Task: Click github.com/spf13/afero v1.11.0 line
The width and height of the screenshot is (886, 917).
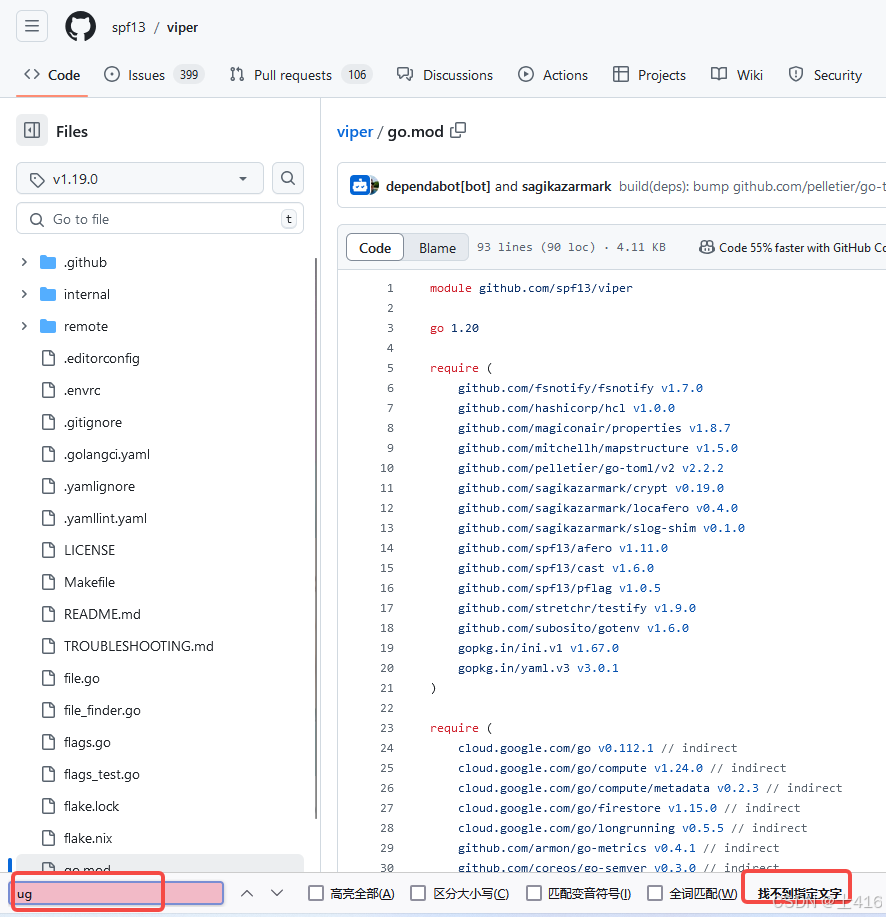Action: point(563,548)
